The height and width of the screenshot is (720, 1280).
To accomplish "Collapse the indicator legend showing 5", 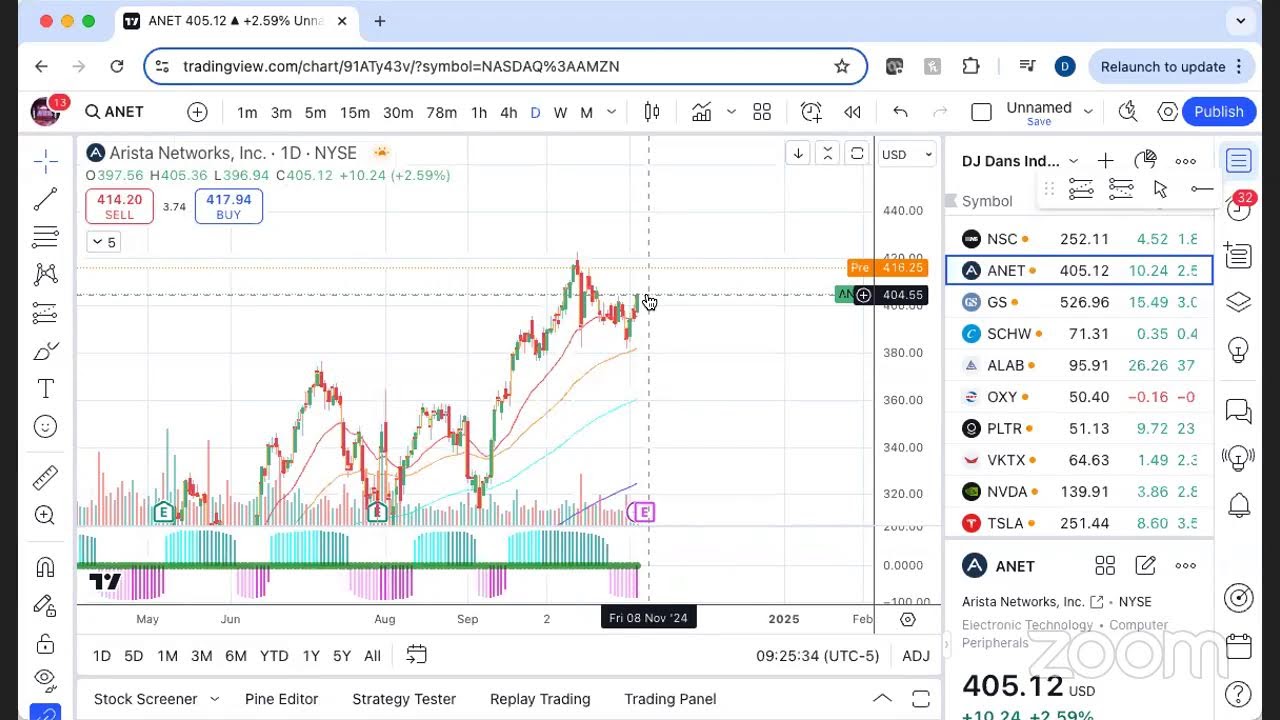I will pos(104,242).
